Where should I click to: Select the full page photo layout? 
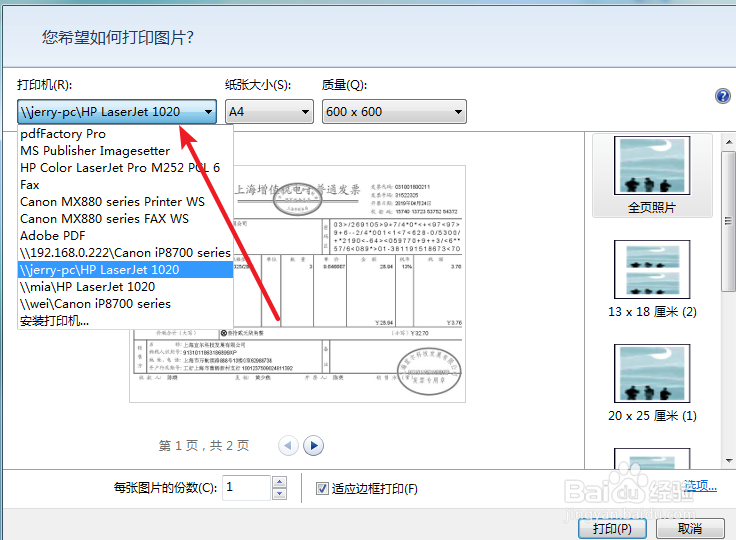tap(652, 175)
